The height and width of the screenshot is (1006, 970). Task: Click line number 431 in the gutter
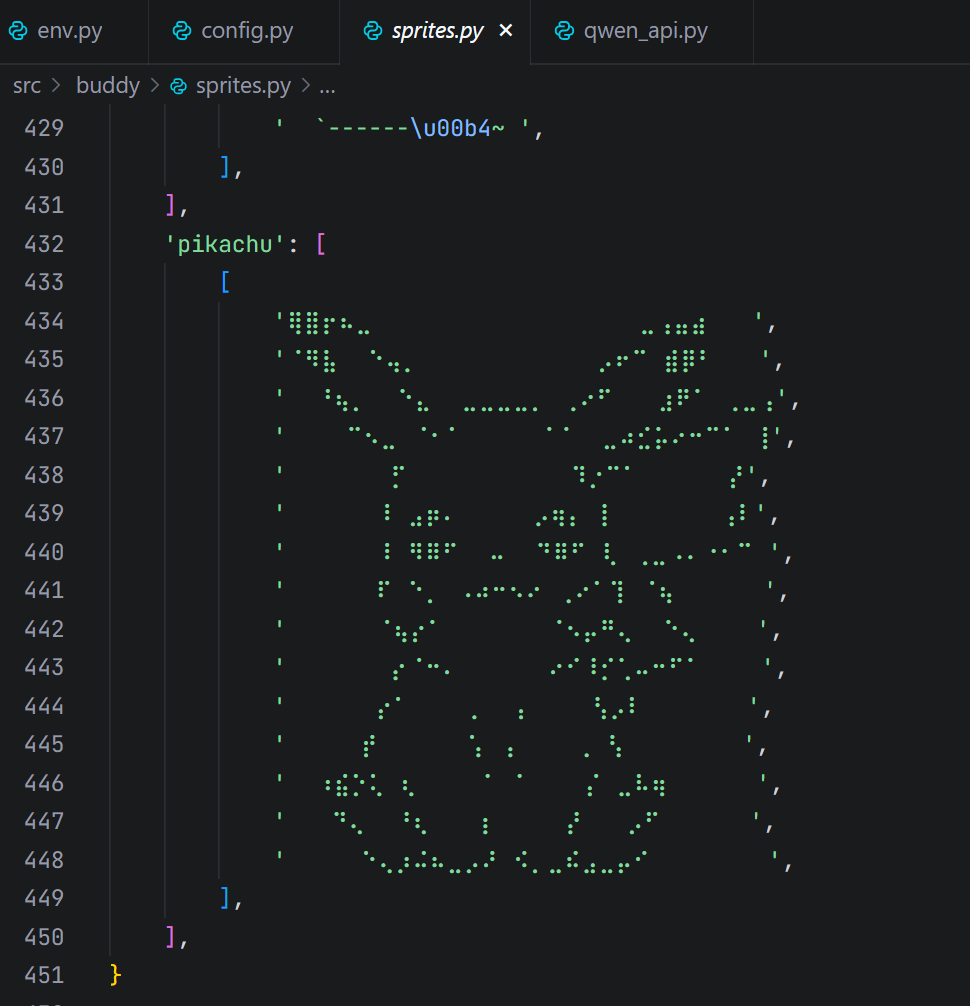(x=44, y=205)
